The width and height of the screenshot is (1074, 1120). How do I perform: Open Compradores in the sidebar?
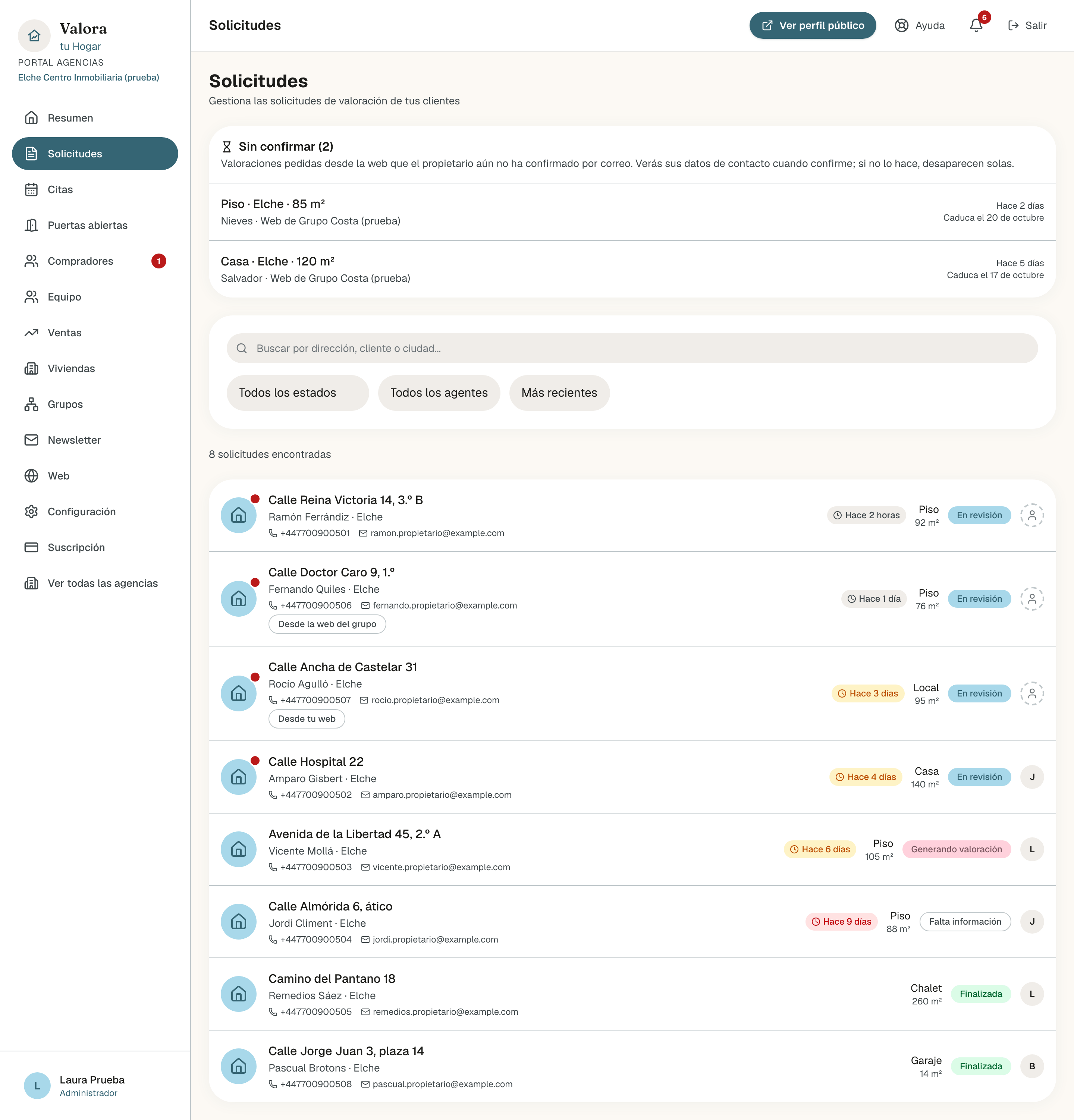[x=95, y=261]
